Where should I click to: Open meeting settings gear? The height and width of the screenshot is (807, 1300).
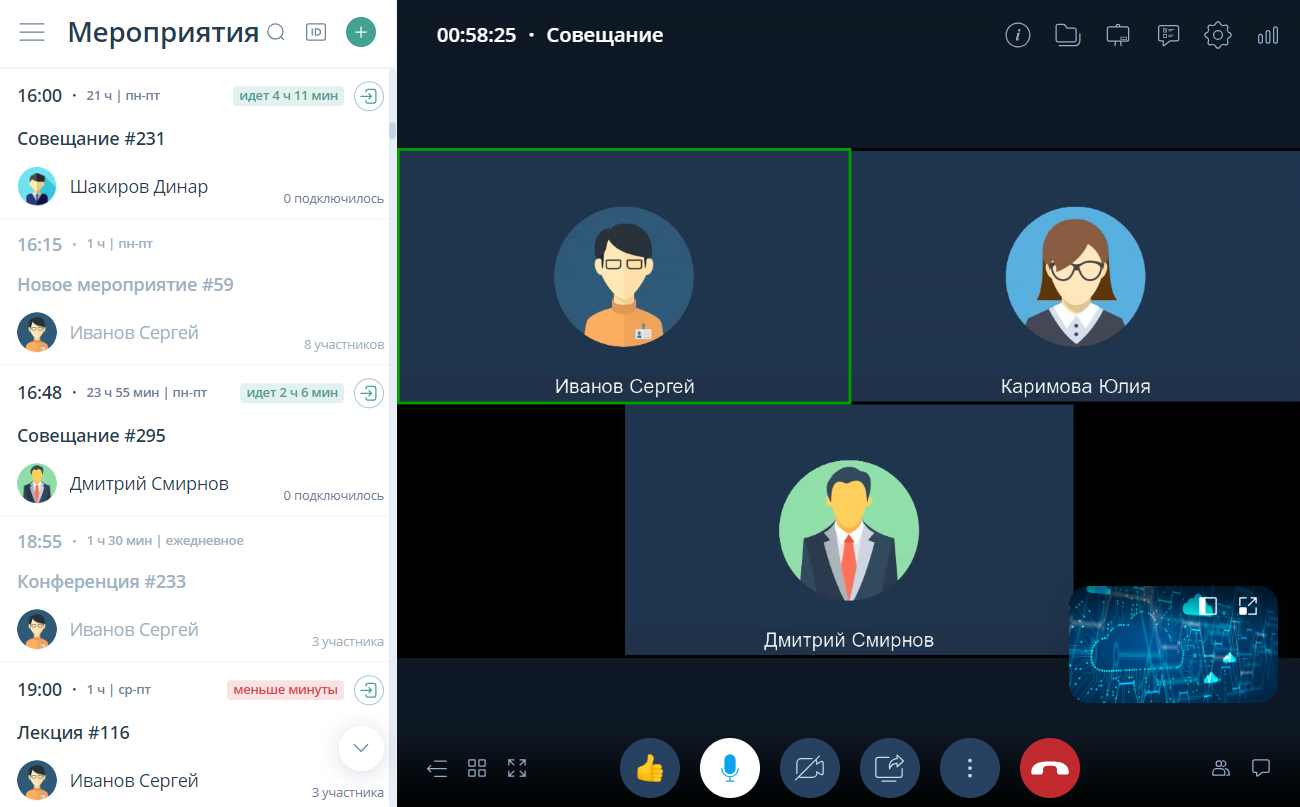(x=1217, y=36)
